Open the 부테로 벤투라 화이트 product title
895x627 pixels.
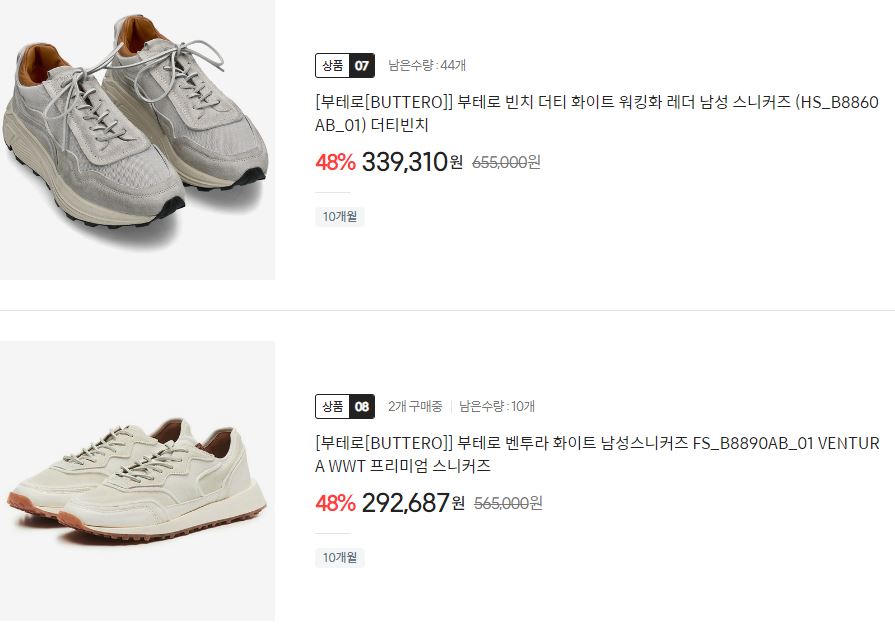[597, 455]
